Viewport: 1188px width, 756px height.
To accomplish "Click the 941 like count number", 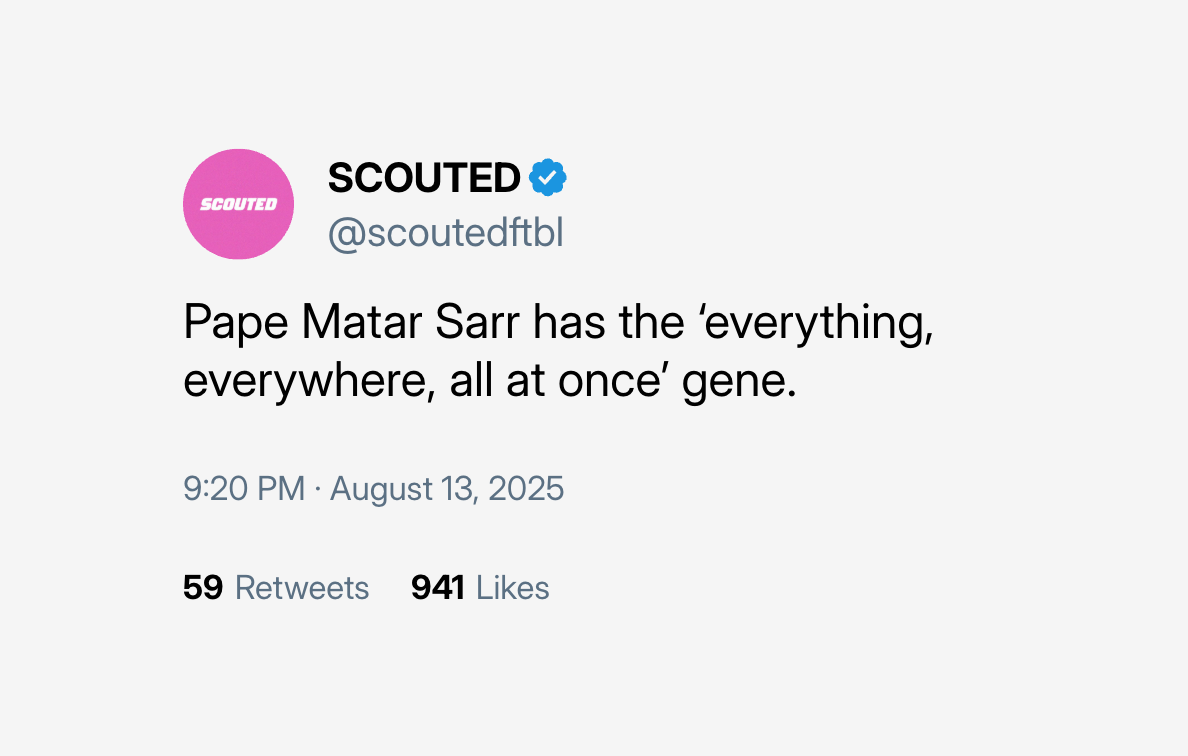I will [437, 588].
